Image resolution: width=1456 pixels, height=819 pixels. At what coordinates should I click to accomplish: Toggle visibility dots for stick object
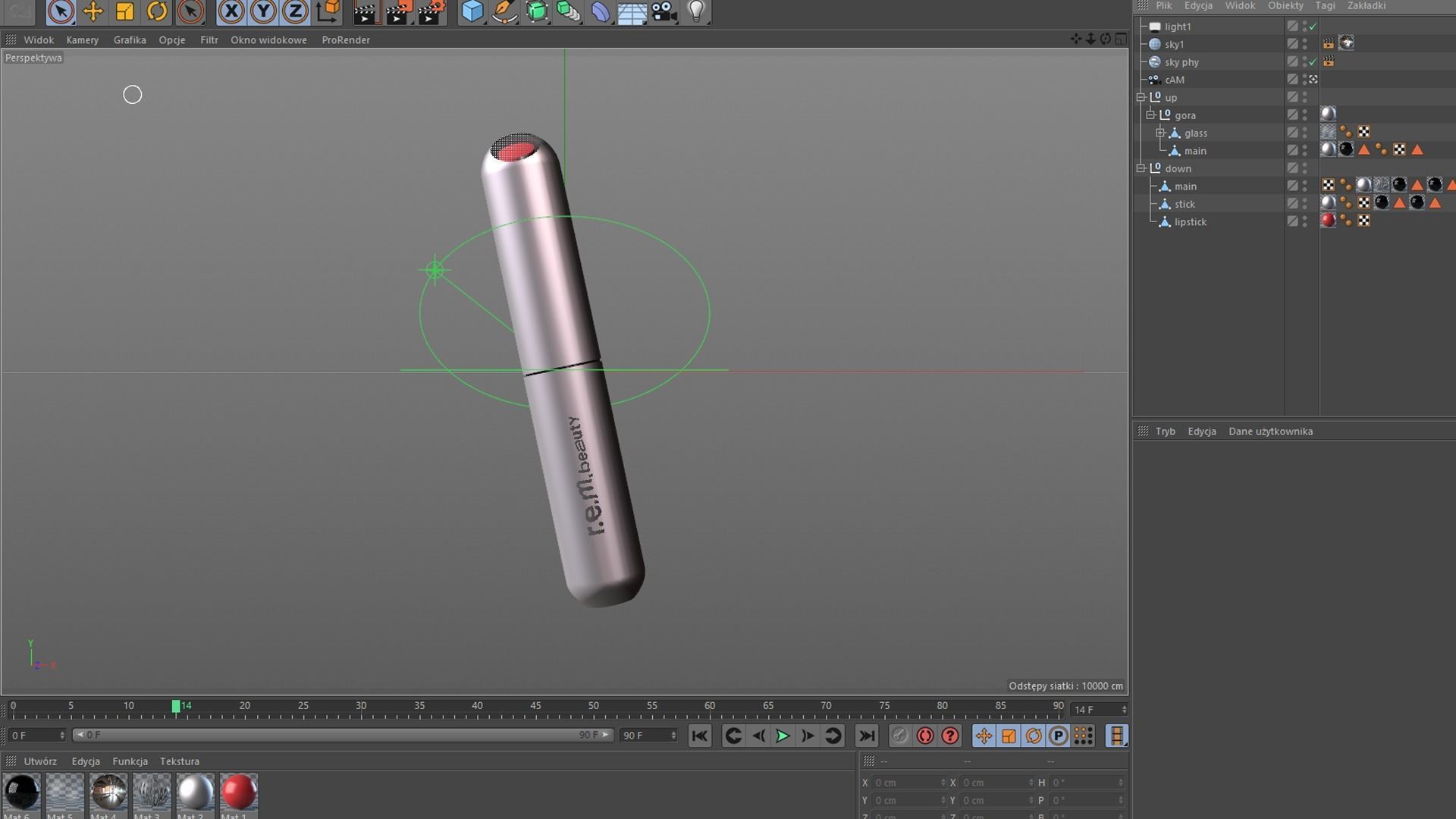pos(1305,204)
